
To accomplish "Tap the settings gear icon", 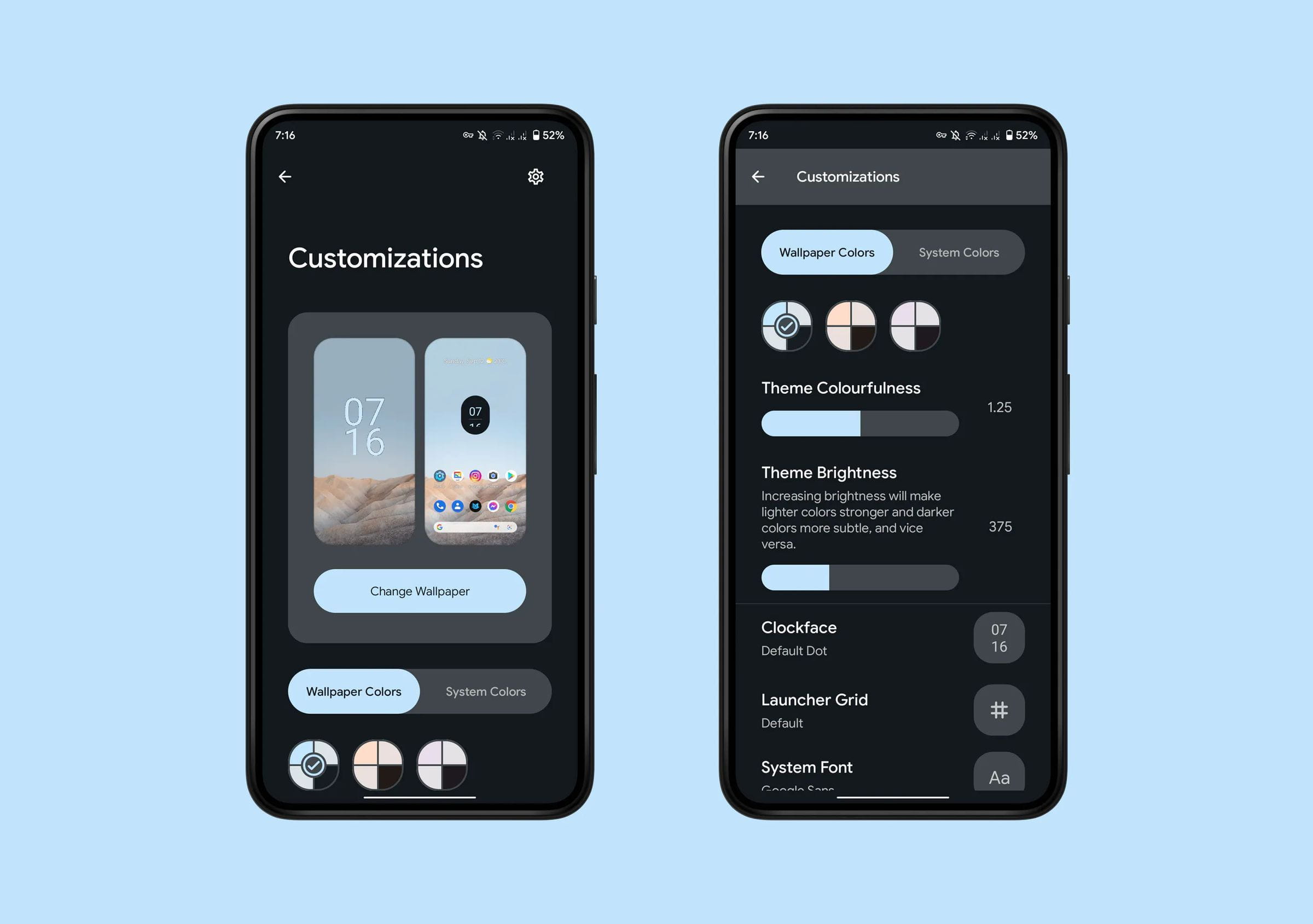I will tap(536, 177).
